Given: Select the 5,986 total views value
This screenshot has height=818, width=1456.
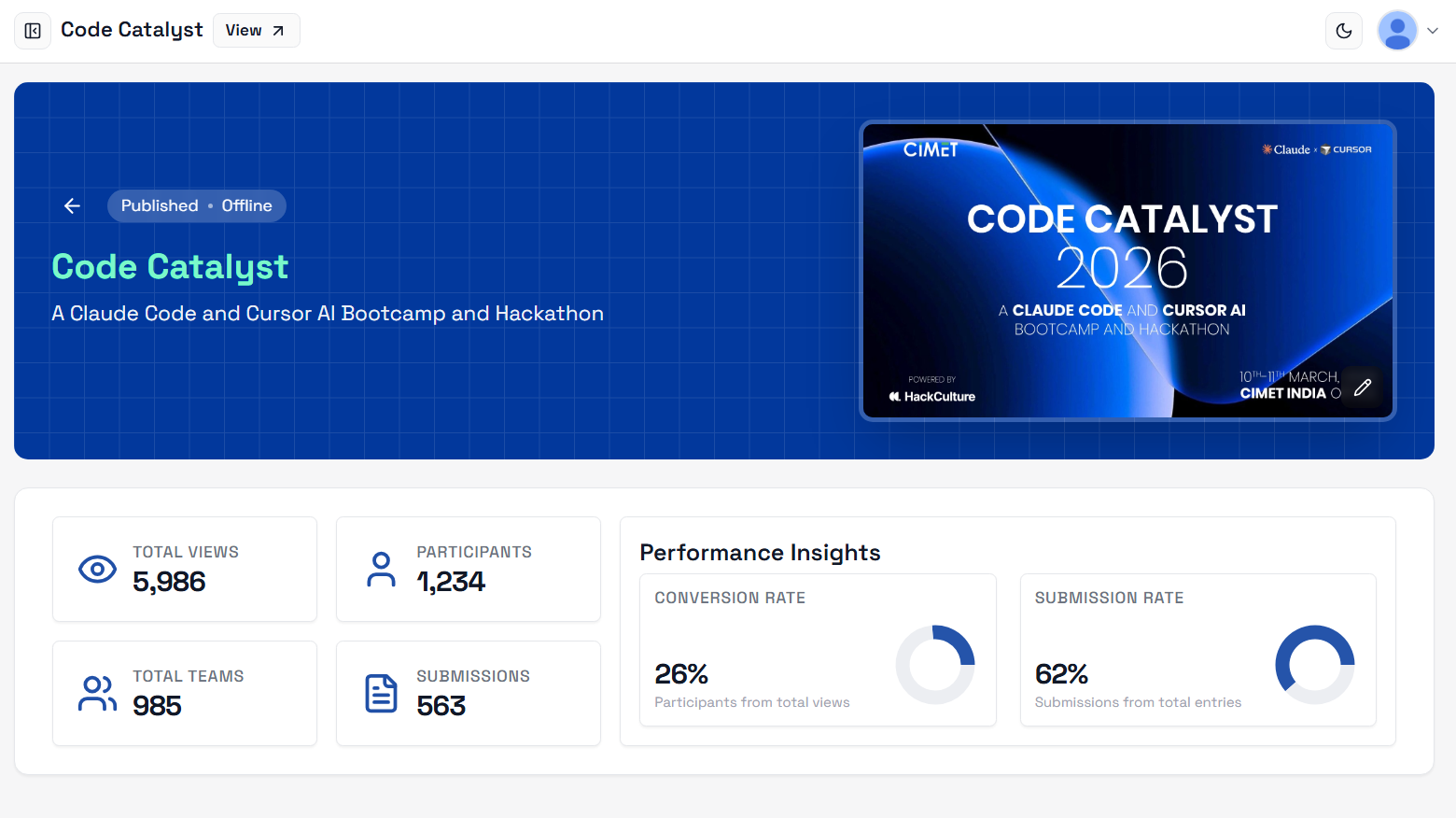Looking at the screenshot, I should pyautogui.click(x=169, y=582).
